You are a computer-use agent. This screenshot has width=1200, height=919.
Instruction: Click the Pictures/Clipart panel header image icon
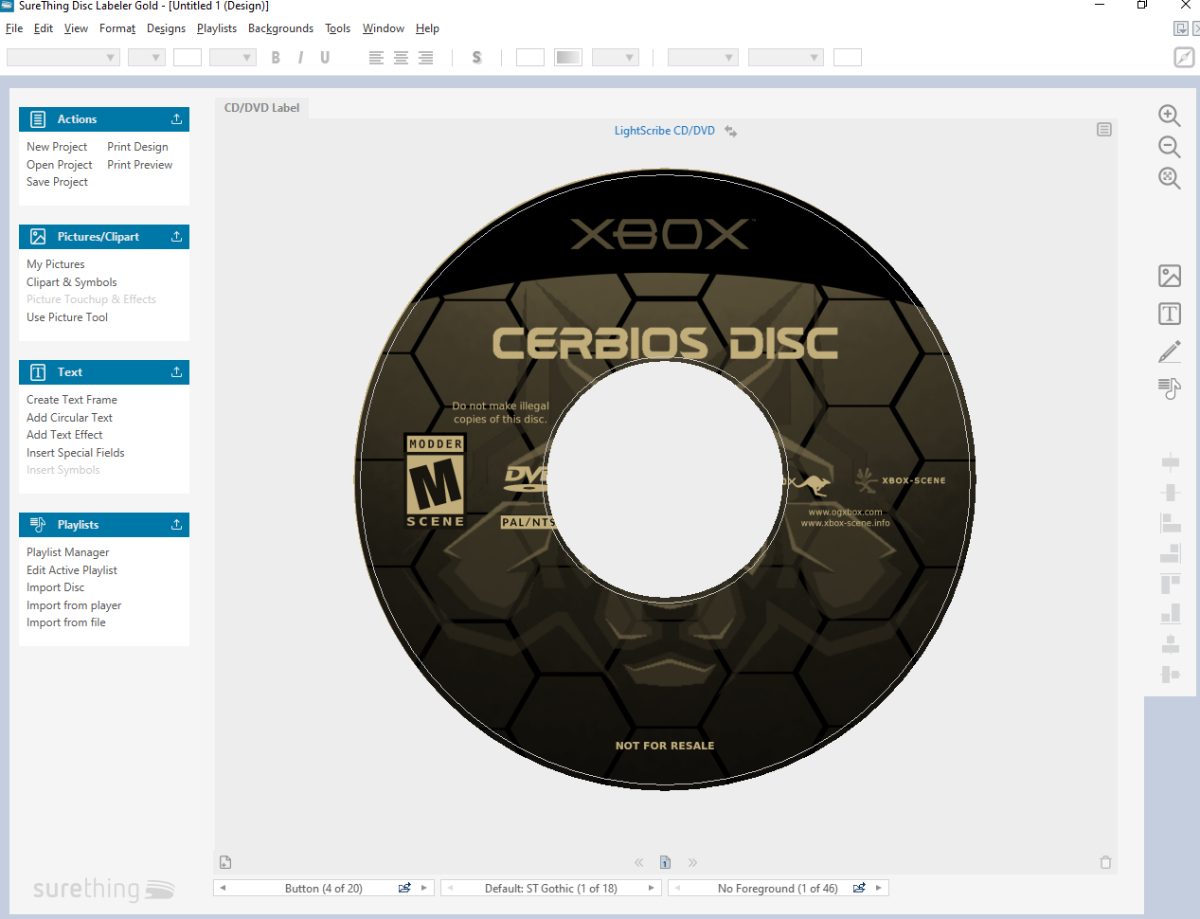[38, 237]
